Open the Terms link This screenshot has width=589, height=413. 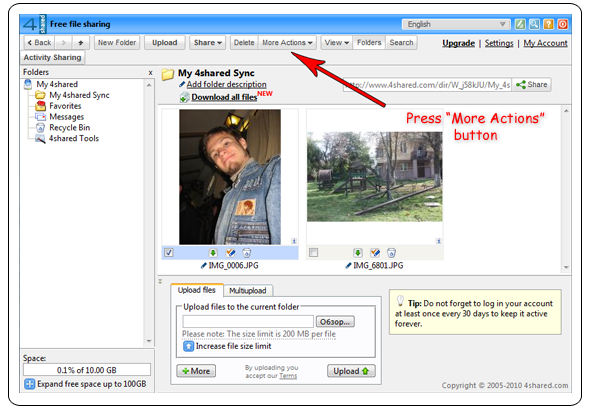tap(288, 376)
